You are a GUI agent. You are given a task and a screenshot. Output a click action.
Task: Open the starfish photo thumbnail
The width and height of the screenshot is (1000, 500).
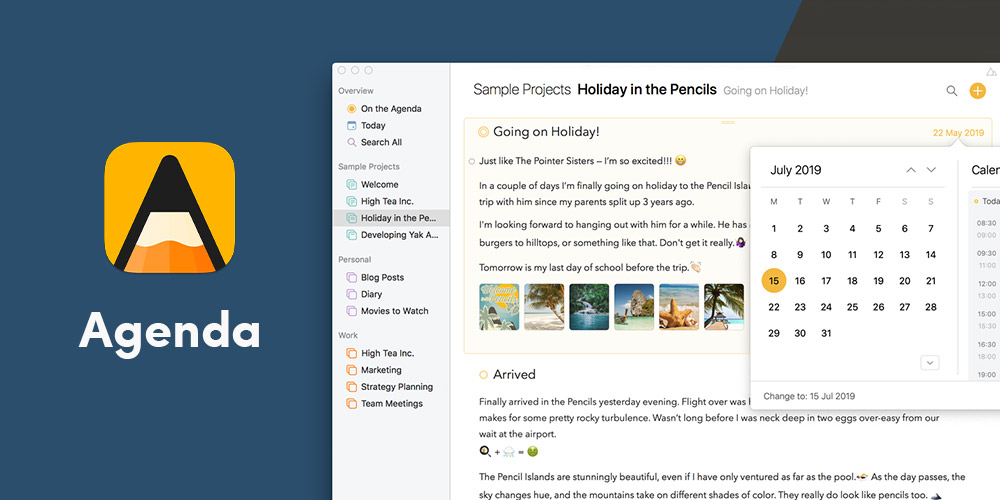[679, 307]
